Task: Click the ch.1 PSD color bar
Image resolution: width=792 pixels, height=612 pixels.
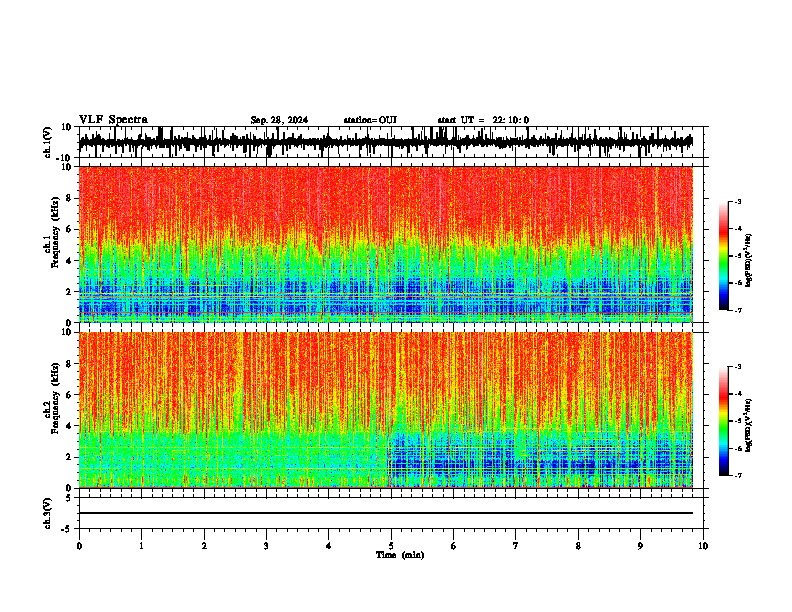Action: click(724, 256)
